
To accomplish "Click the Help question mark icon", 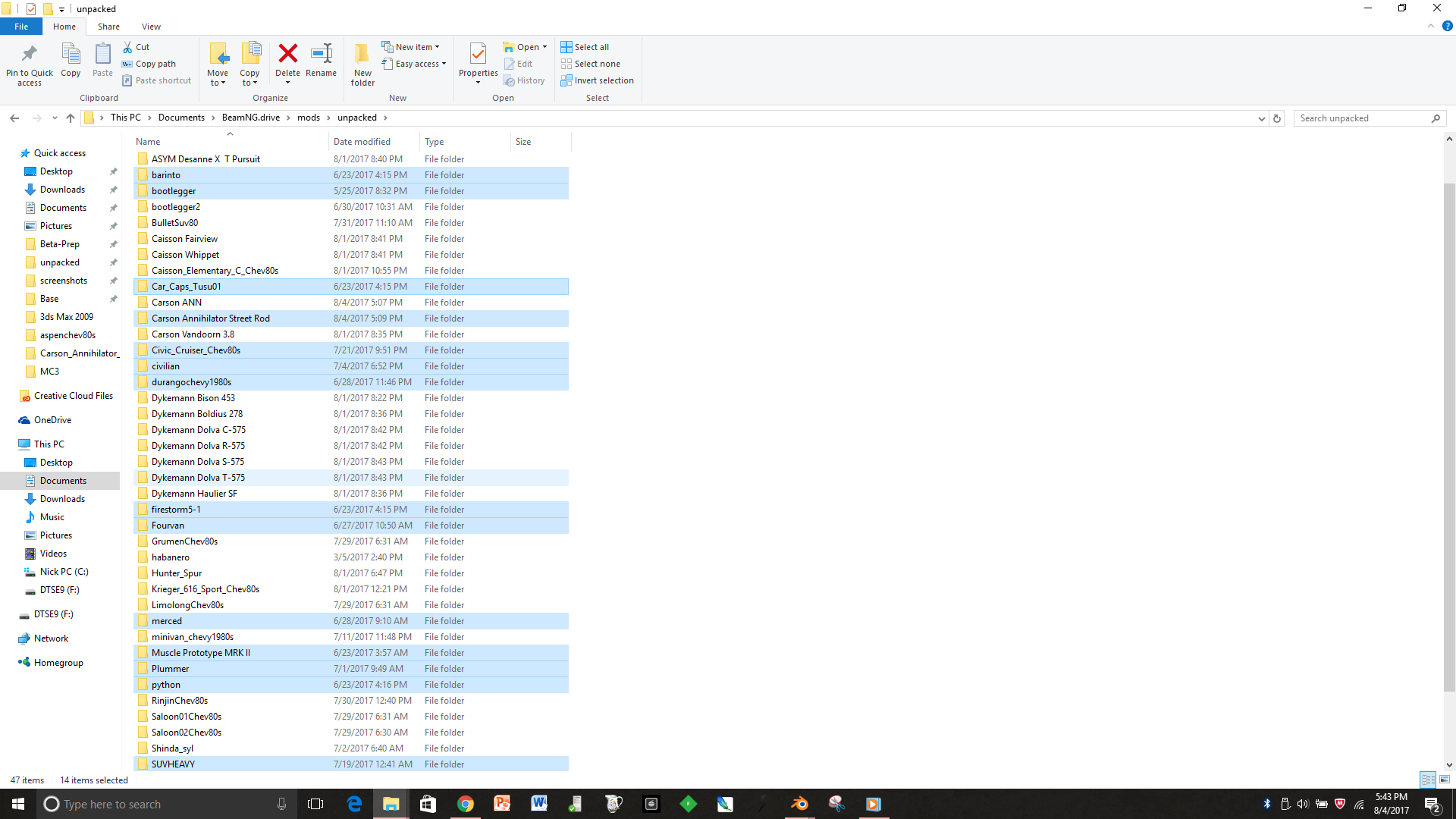I will tap(1447, 27).
